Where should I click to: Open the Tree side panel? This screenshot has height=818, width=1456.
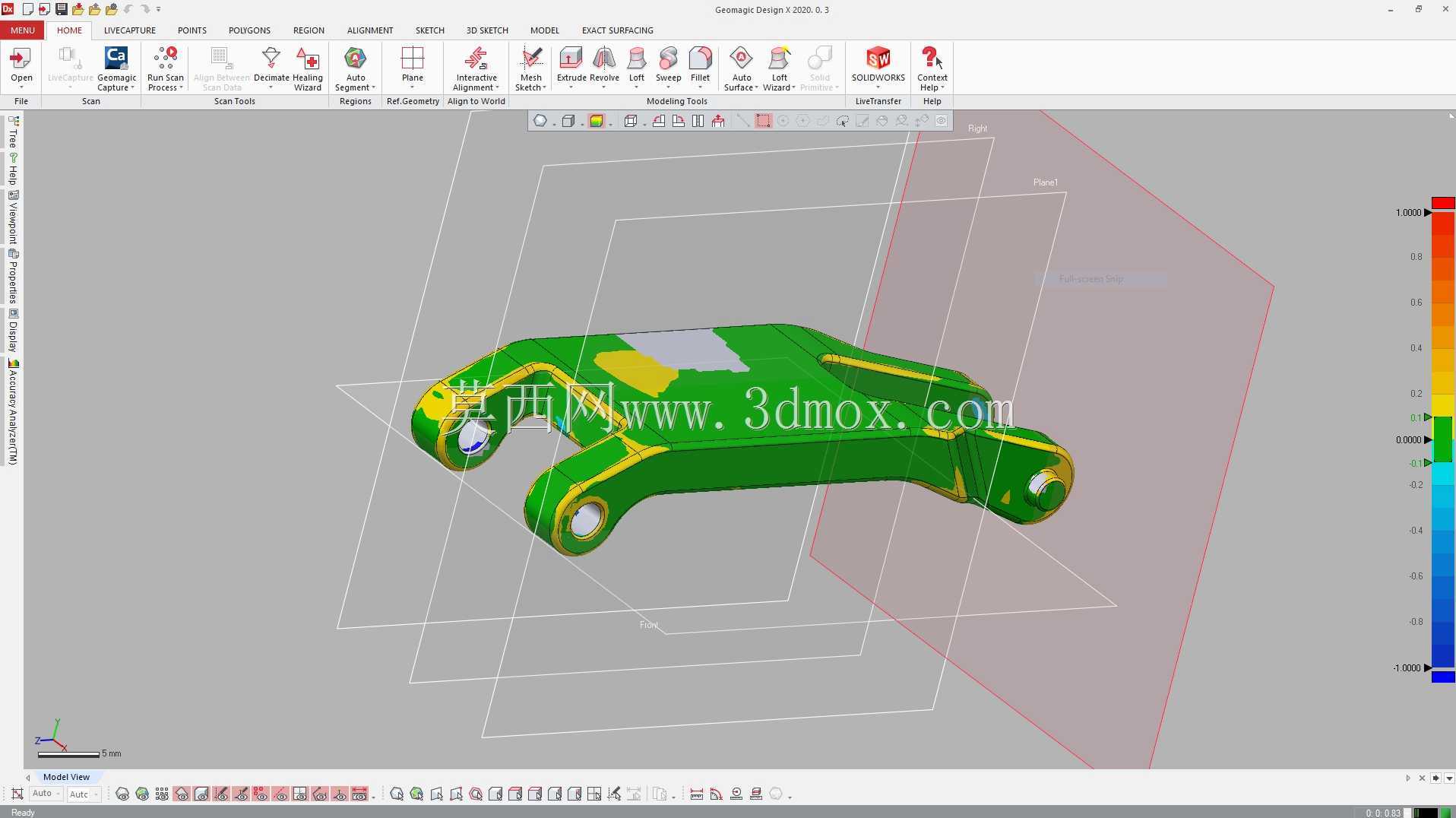13,132
